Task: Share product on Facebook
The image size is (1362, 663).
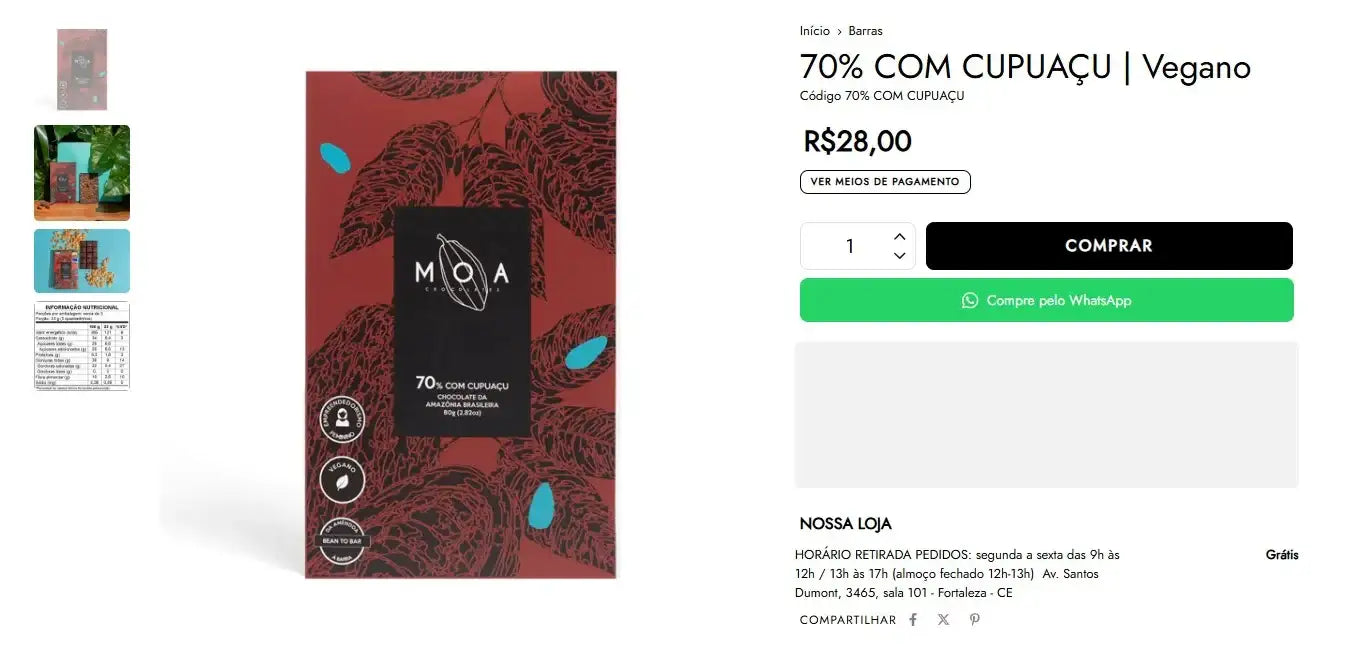Action: (x=913, y=620)
